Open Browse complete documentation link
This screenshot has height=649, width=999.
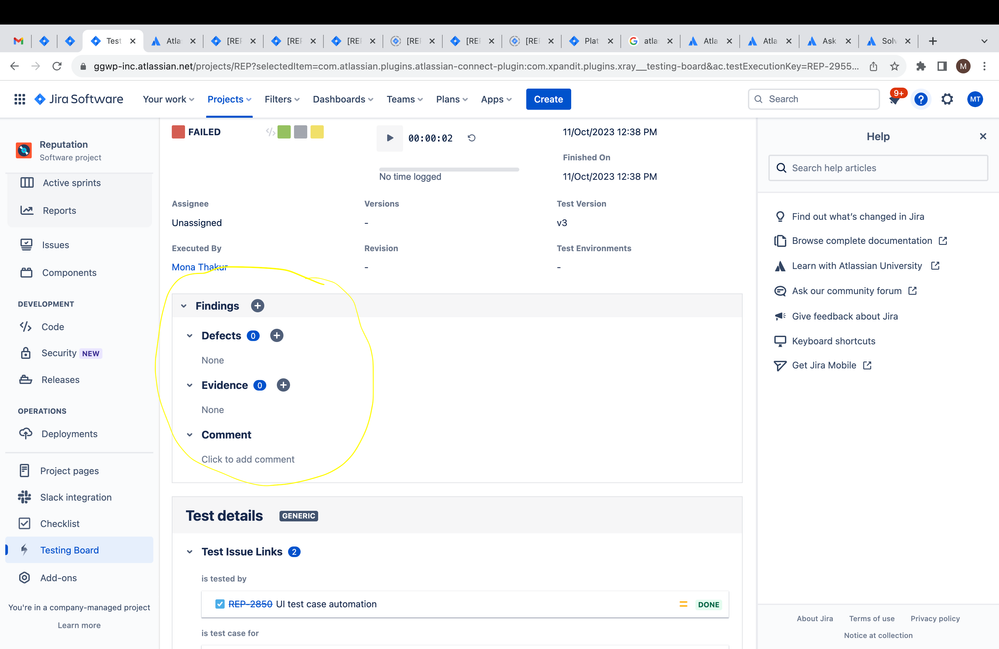click(861, 241)
